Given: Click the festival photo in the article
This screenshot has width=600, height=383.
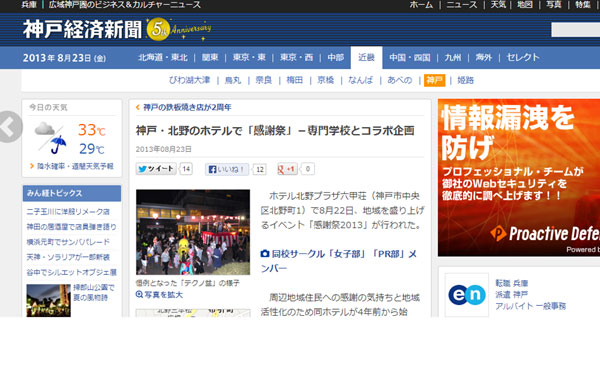Looking at the screenshot, I should [x=193, y=232].
